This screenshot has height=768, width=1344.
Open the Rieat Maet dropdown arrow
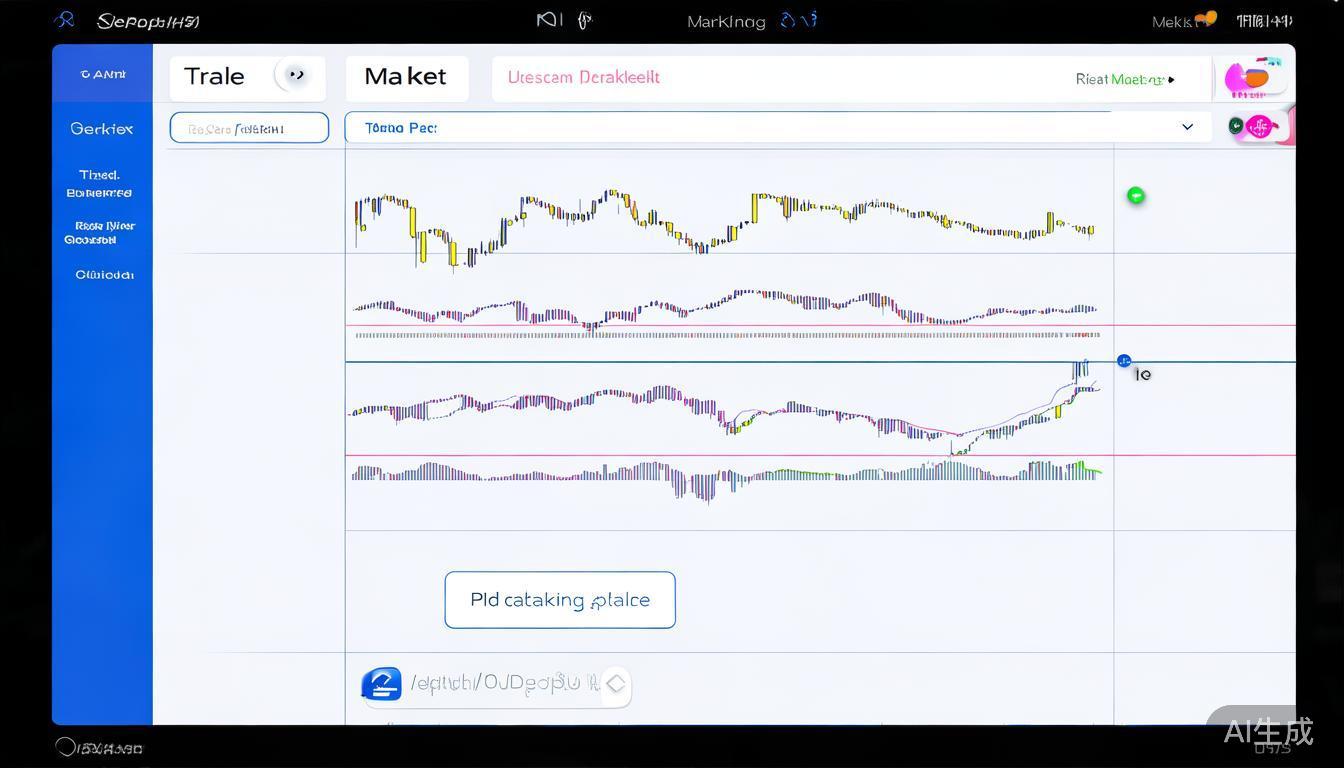[1170, 79]
